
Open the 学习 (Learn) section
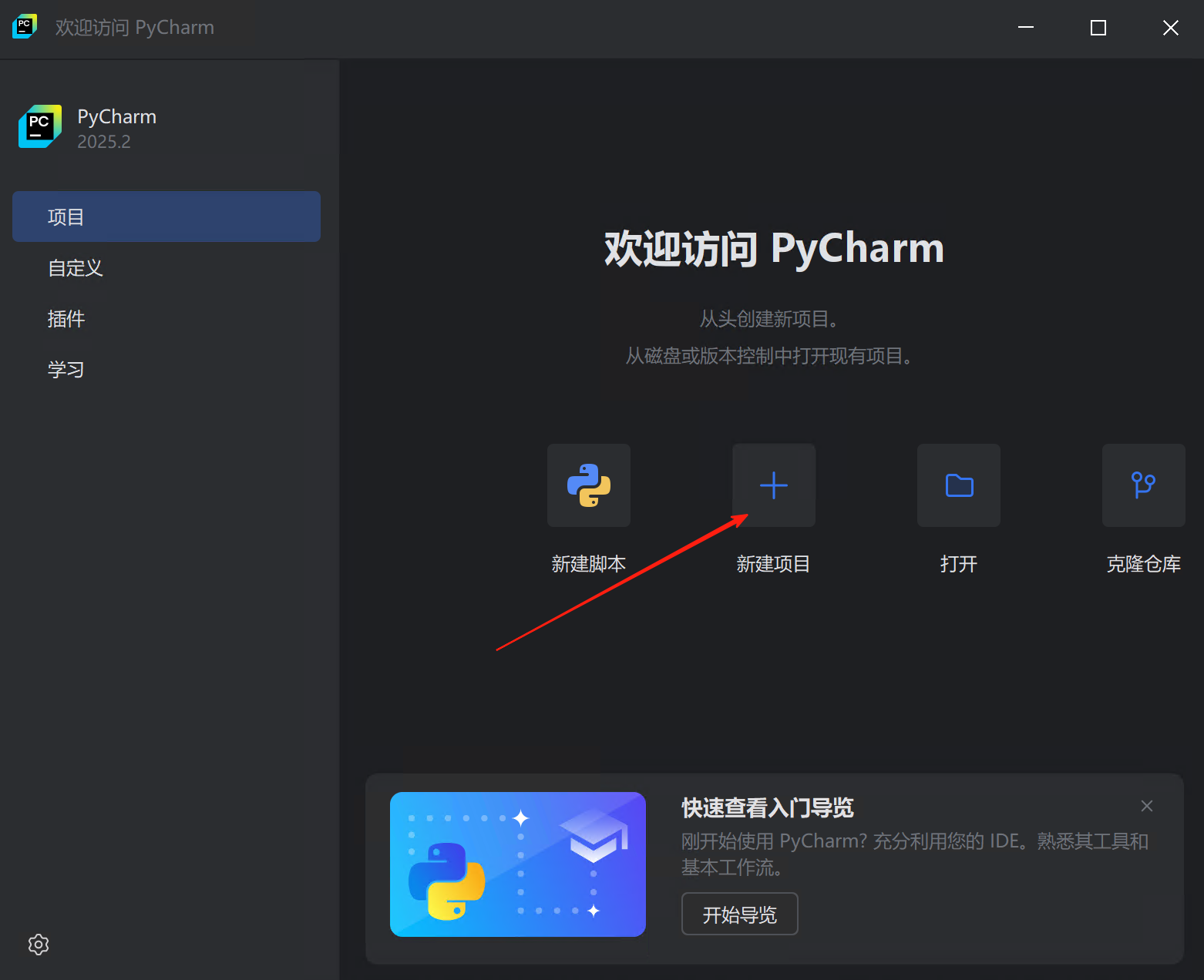(x=66, y=369)
